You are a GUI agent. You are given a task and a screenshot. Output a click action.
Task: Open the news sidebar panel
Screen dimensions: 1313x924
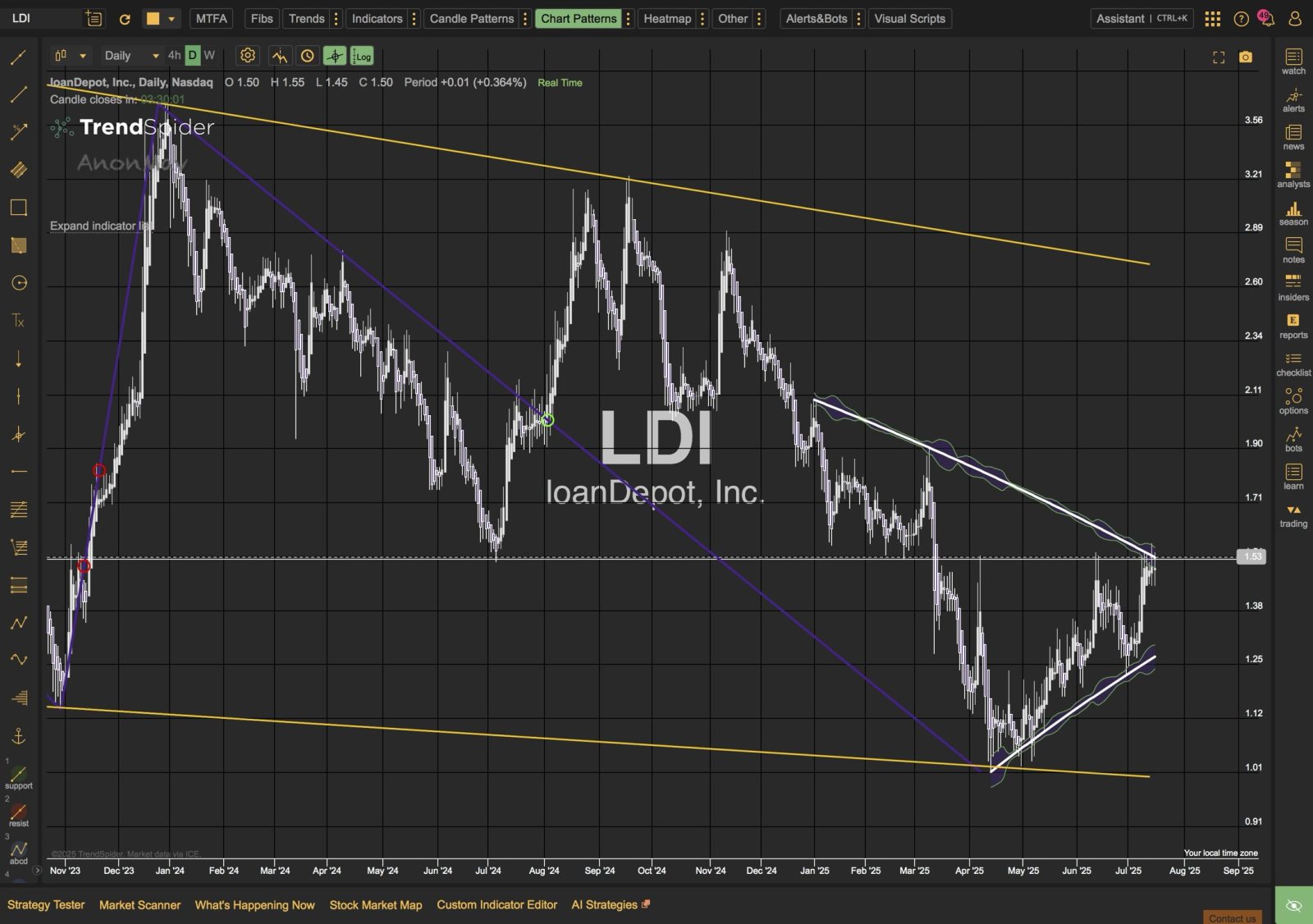[x=1293, y=137]
